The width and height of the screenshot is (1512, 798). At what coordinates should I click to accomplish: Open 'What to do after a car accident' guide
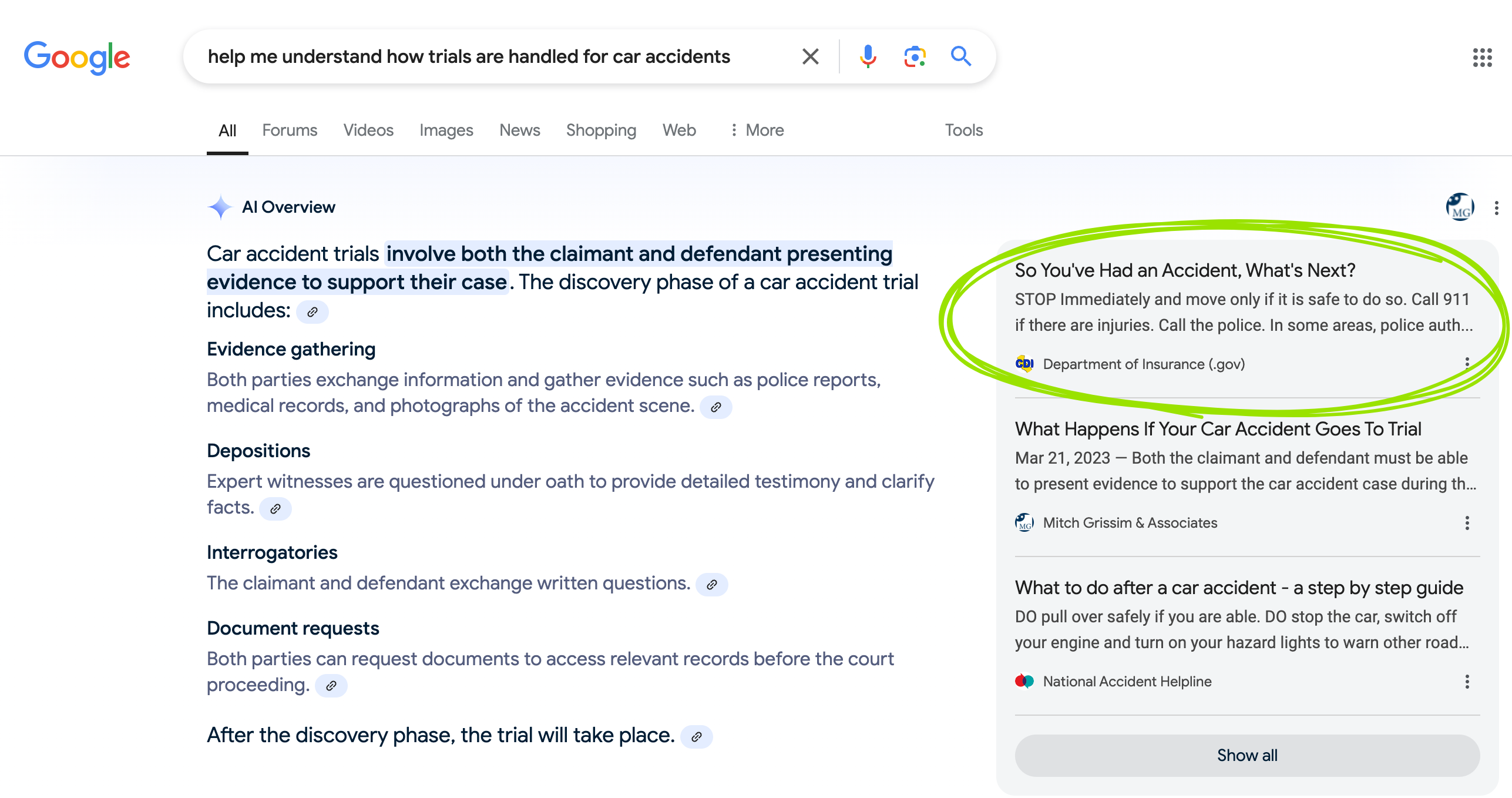point(1239,588)
